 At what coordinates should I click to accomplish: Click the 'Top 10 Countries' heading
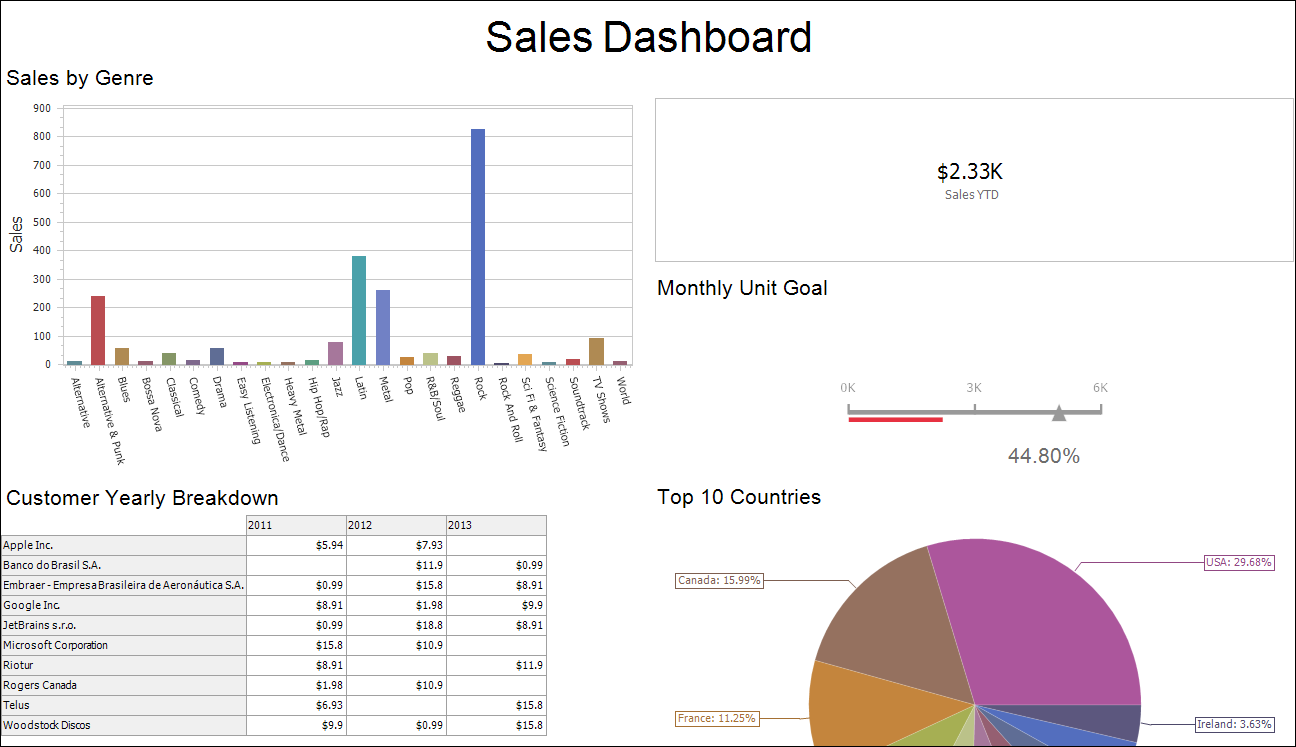(739, 497)
